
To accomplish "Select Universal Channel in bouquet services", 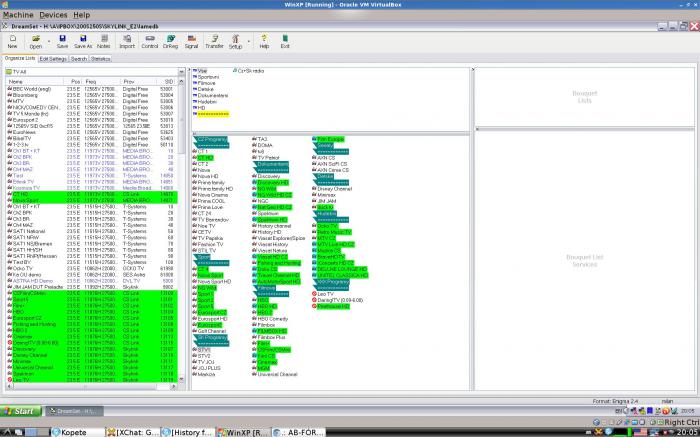I will pos(275,374).
